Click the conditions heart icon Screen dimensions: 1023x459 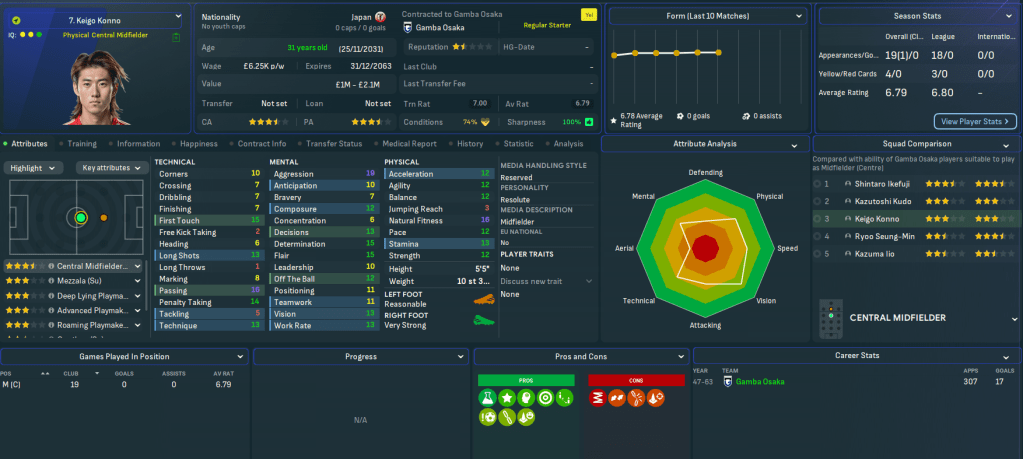click(x=486, y=122)
